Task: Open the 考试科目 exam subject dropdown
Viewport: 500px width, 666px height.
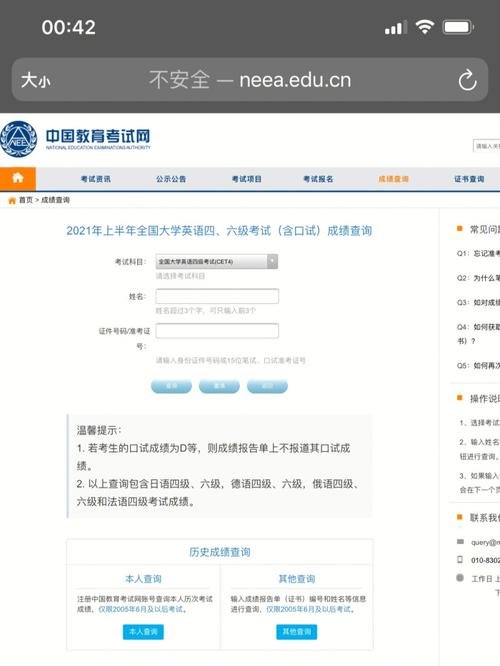Action: click(x=217, y=261)
